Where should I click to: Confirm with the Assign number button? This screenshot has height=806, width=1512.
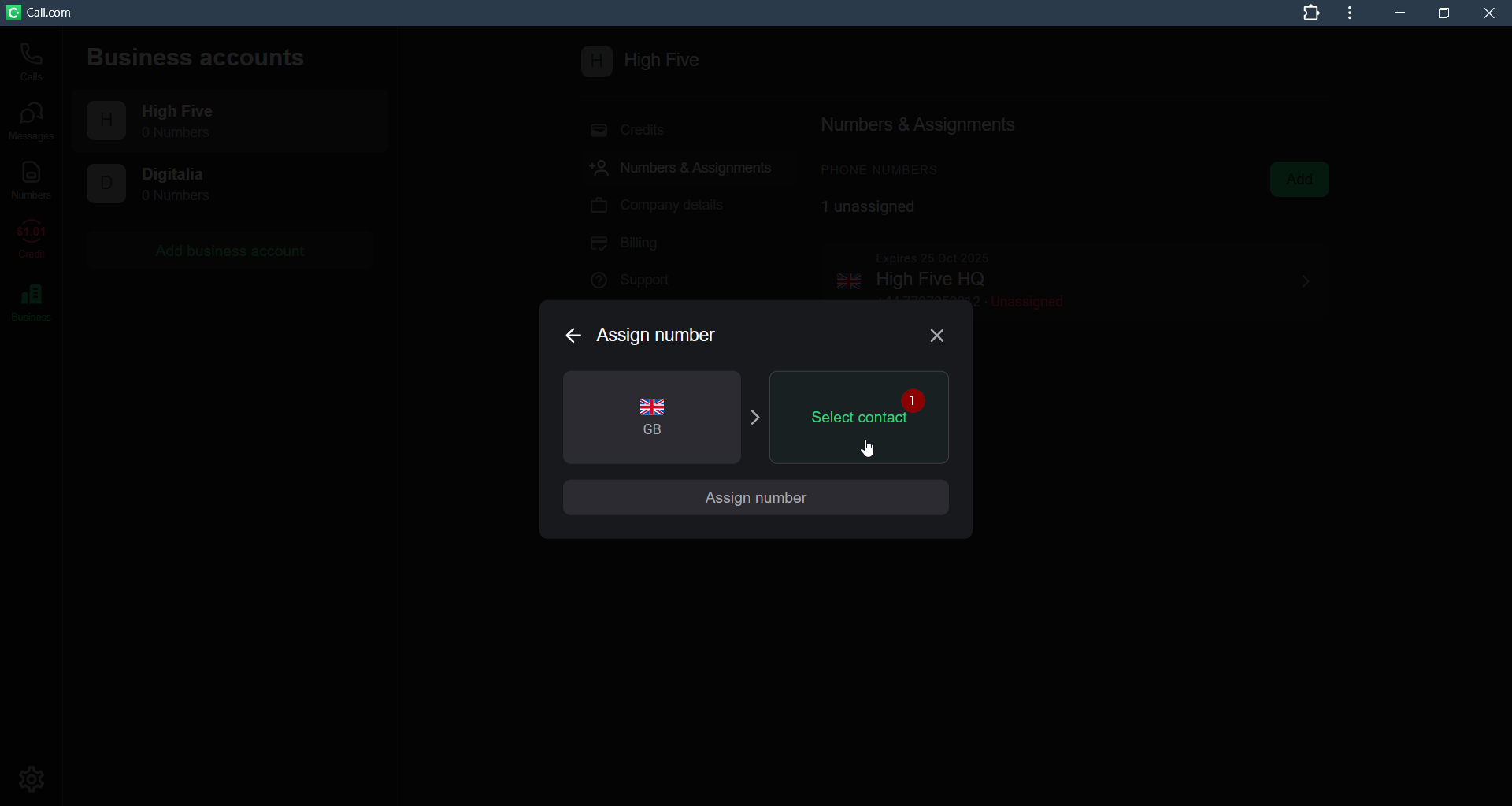point(756,498)
